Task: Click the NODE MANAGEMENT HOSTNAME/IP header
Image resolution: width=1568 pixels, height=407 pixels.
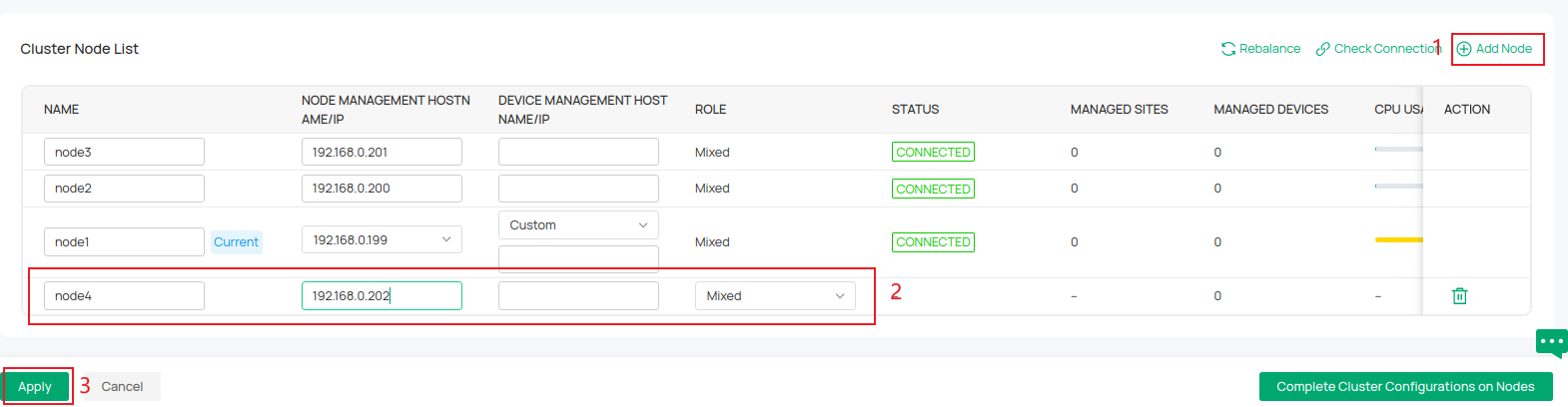Action: [x=386, y=110]
